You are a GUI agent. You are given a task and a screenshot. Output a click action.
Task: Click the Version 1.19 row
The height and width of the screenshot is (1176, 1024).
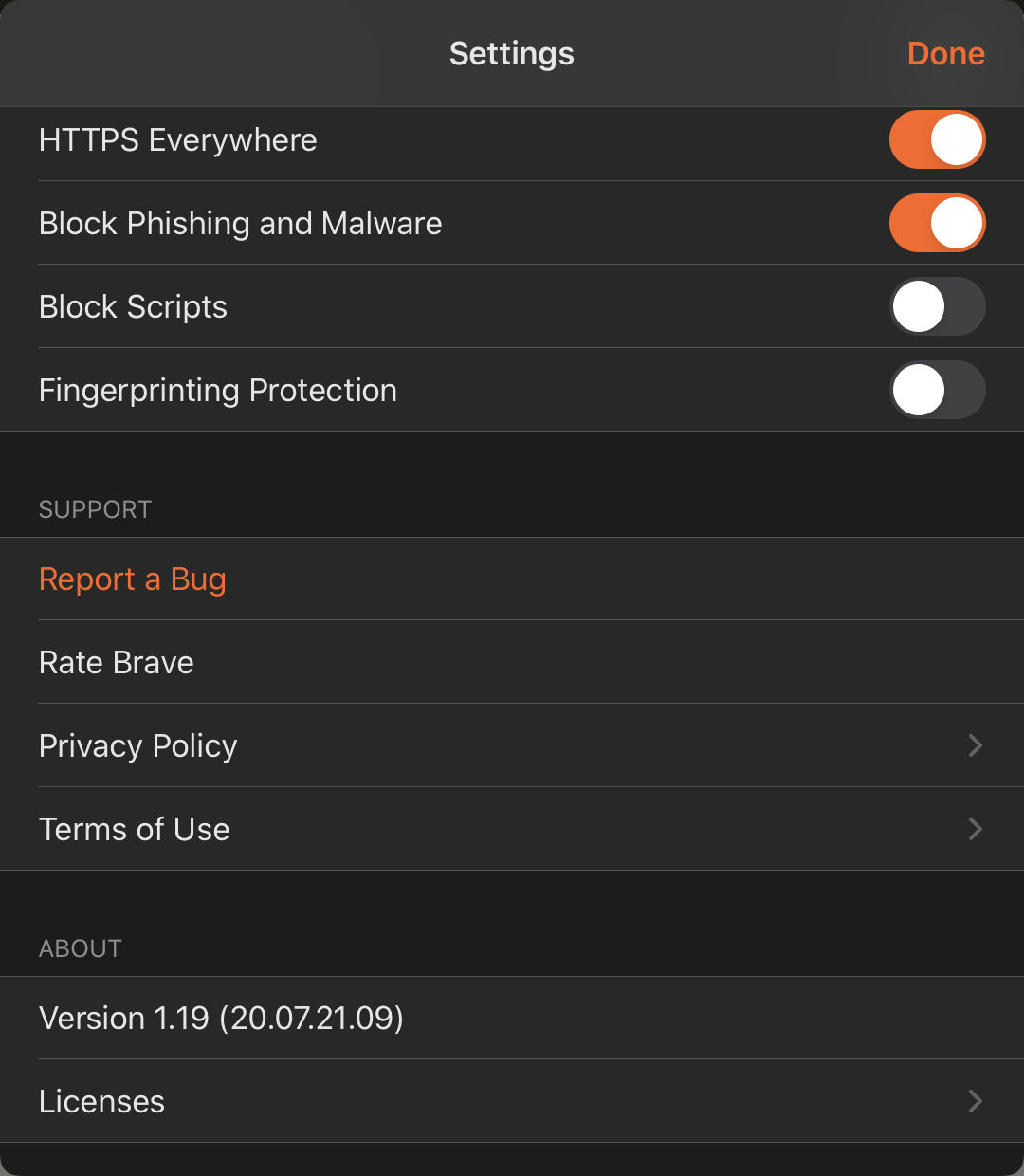222,1019
